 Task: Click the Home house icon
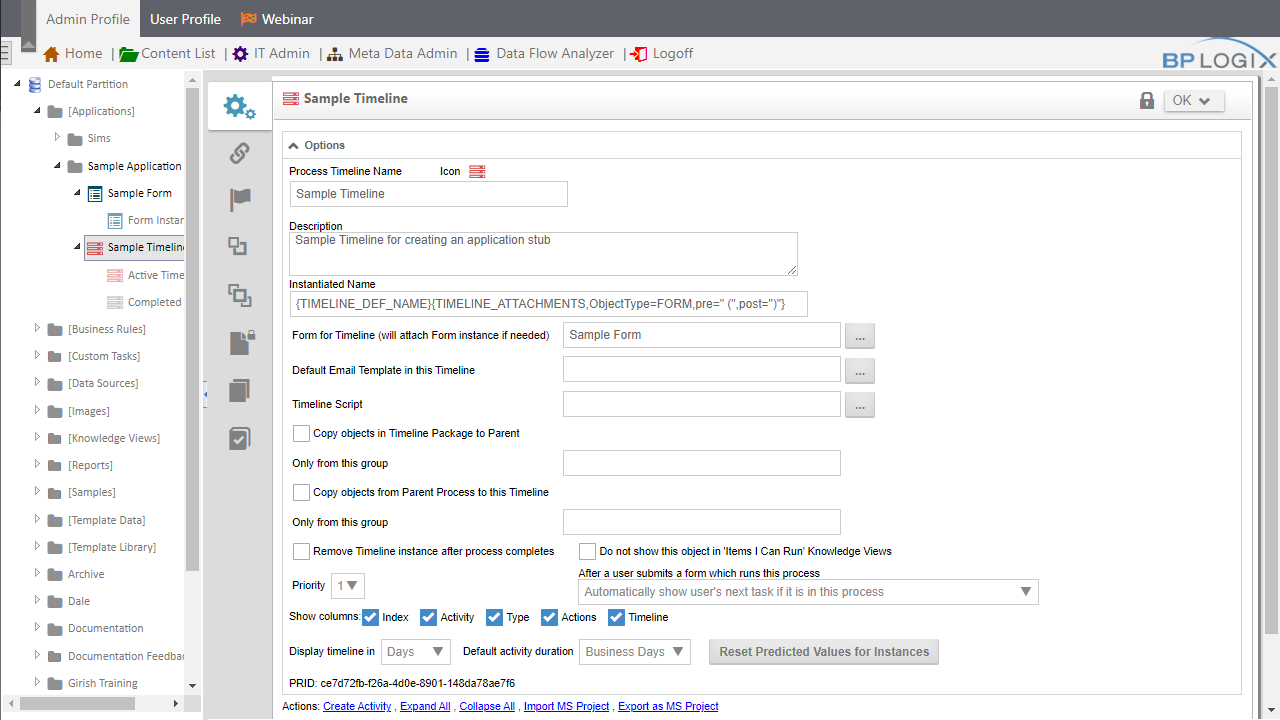52,54
